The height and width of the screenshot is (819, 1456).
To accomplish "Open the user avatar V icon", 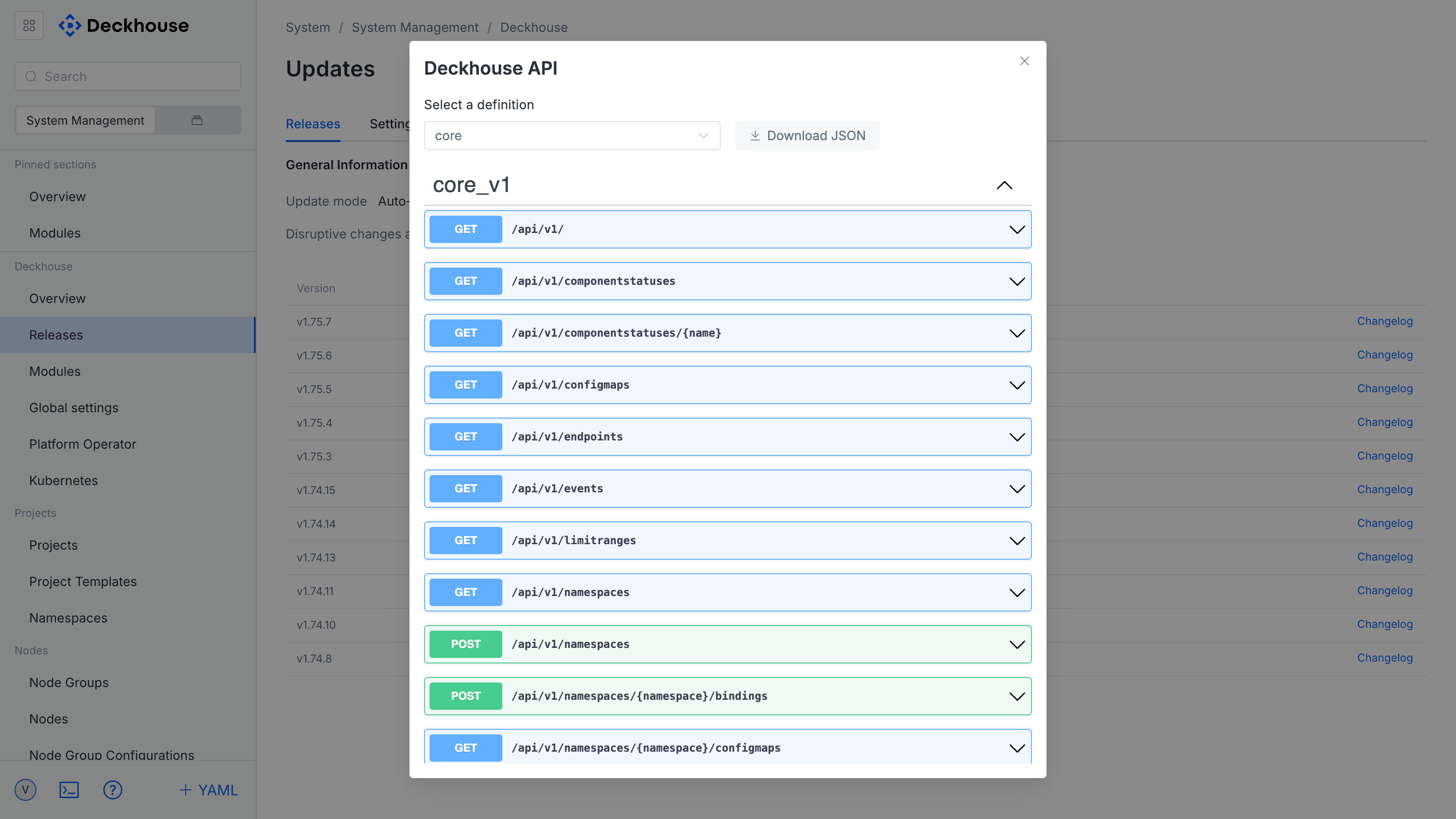I will (x=25, y=789).
